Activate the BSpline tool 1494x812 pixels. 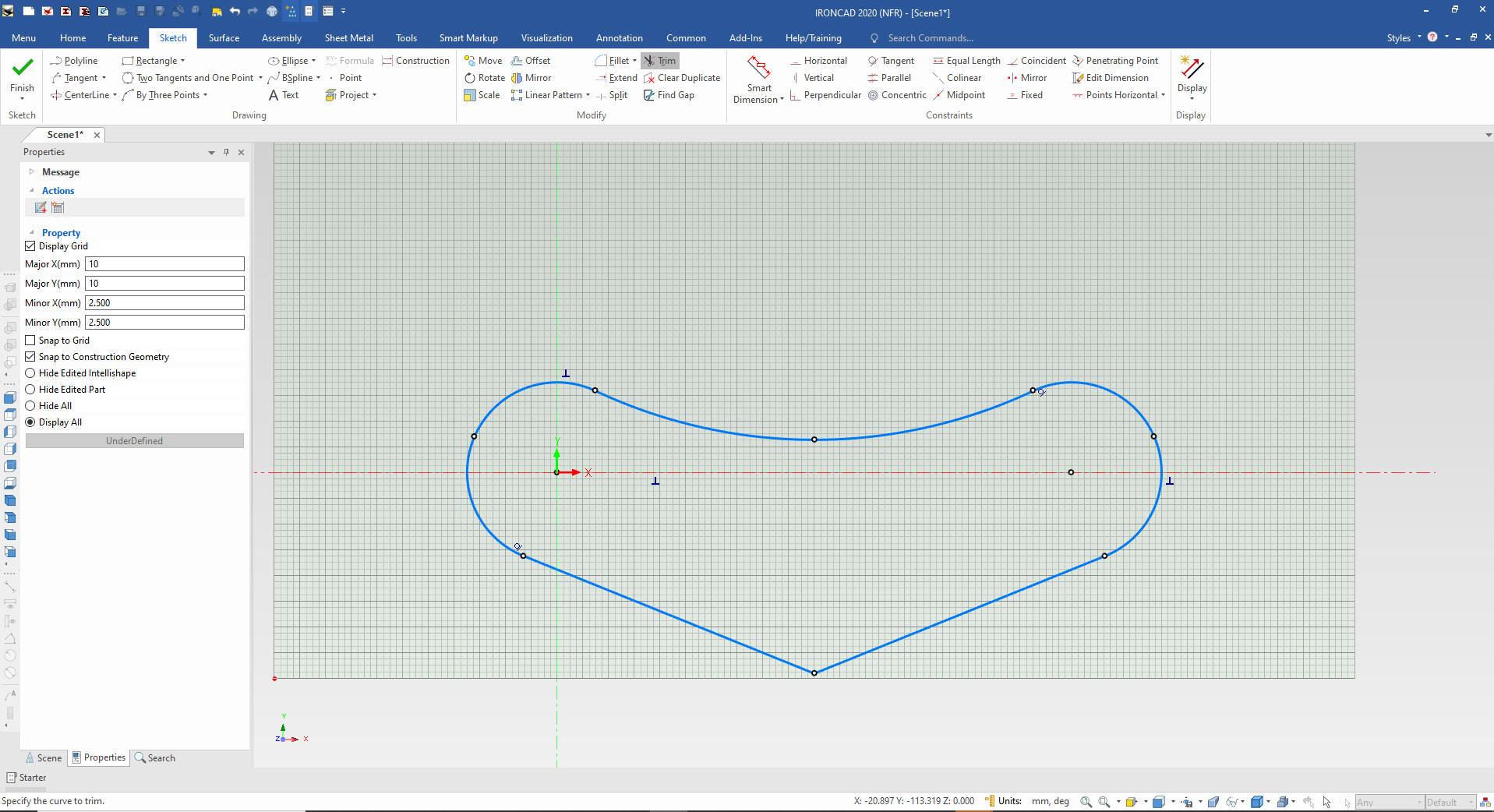pos(290,78)
